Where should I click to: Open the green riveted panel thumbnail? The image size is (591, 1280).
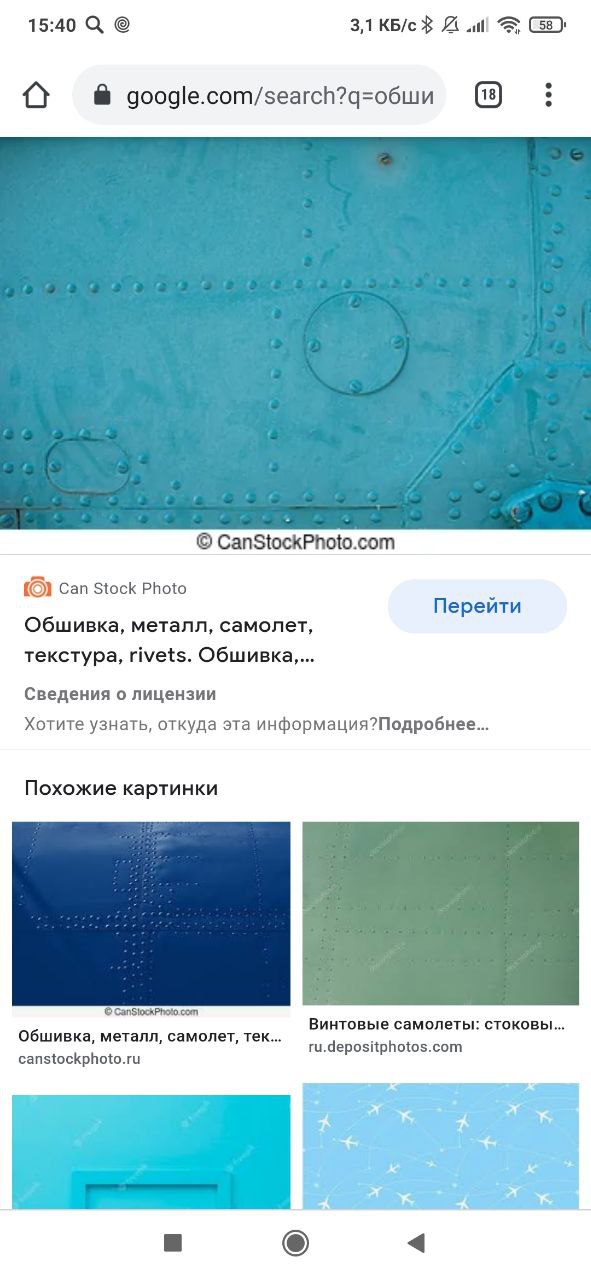point(441,913)
